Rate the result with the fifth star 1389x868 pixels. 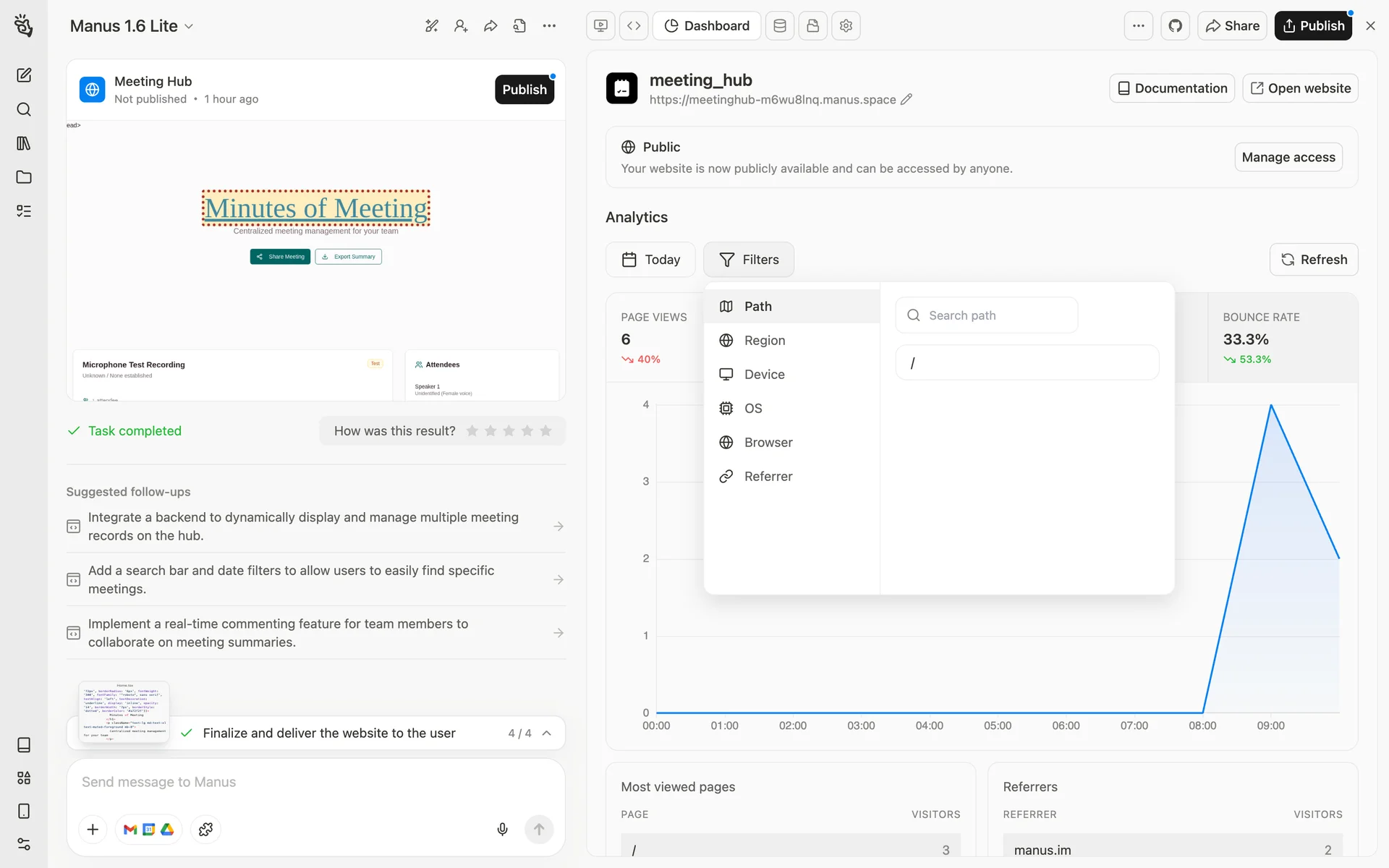tap(545, 431)
